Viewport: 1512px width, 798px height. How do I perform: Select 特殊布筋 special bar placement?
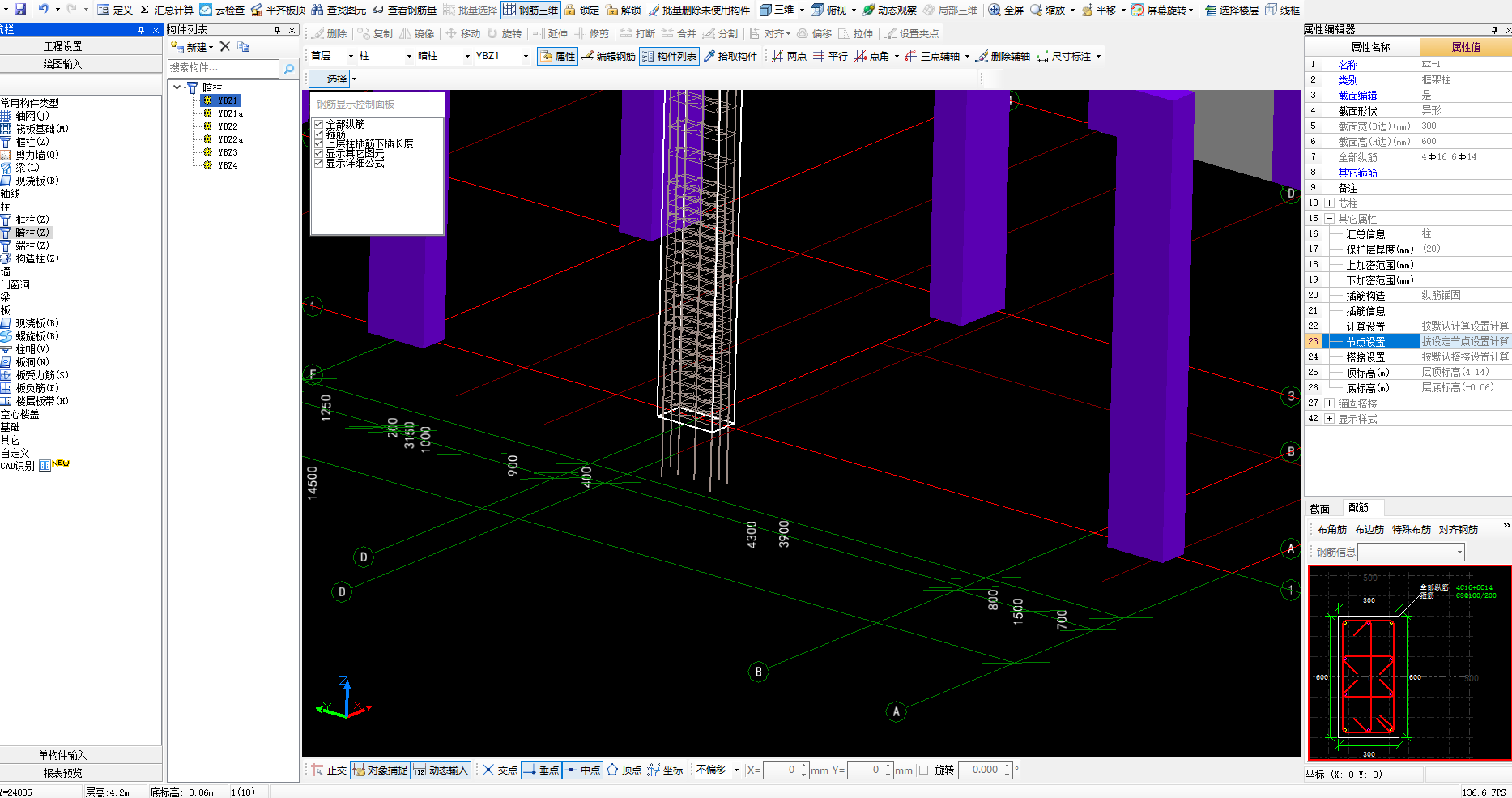point(1412,530)
